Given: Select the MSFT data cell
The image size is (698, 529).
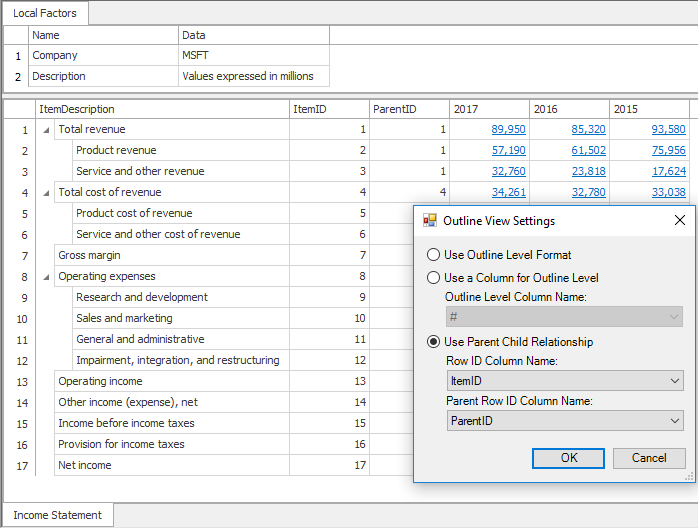Looking at the screenshot, I should point(254,55).
